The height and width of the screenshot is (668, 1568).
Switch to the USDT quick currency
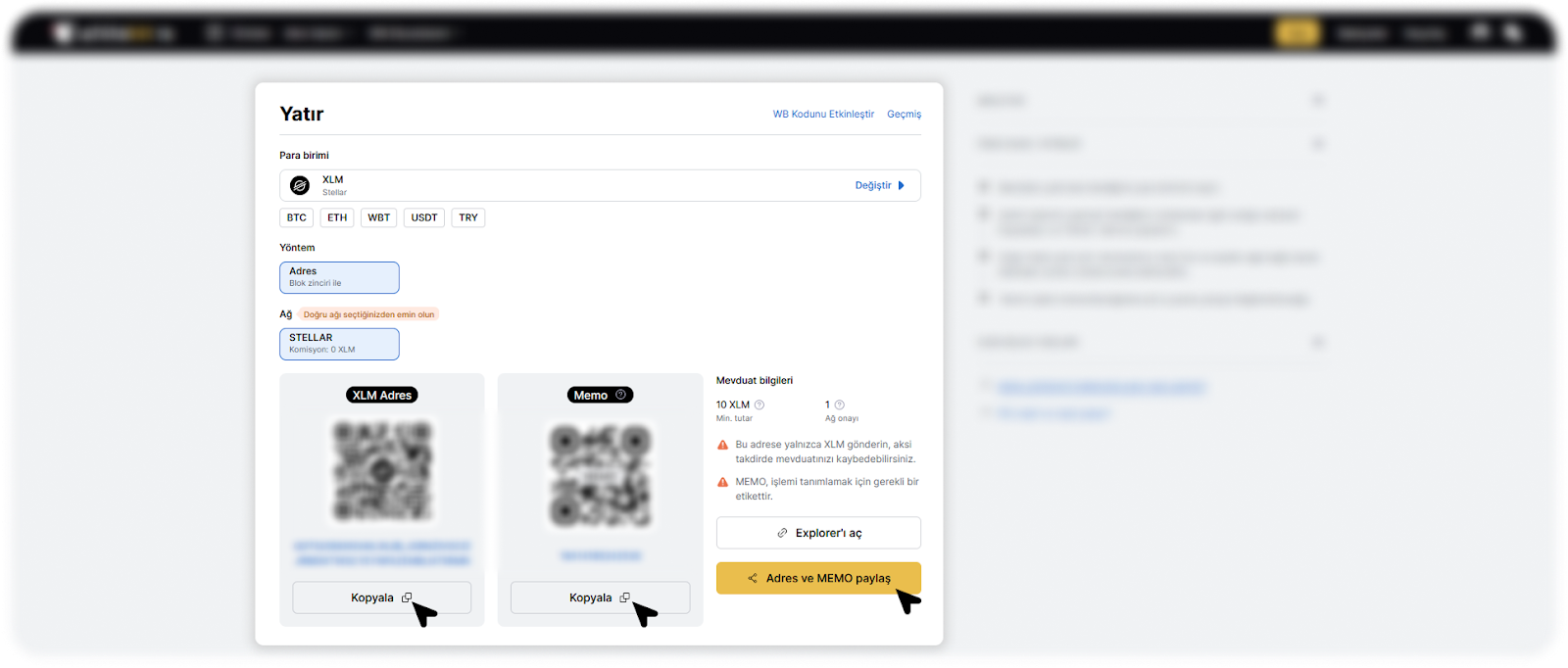pyautogui.click(x=424, y=217)
